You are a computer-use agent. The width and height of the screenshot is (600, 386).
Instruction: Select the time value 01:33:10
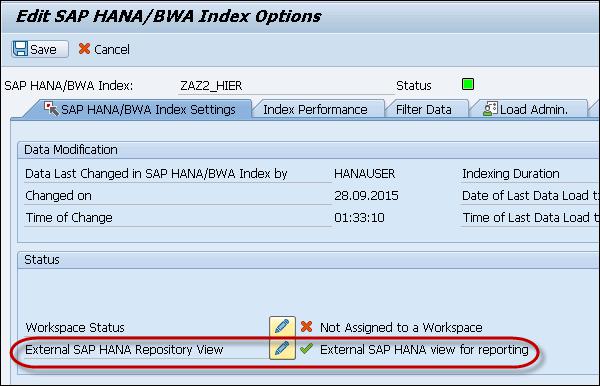pos(359,218)
